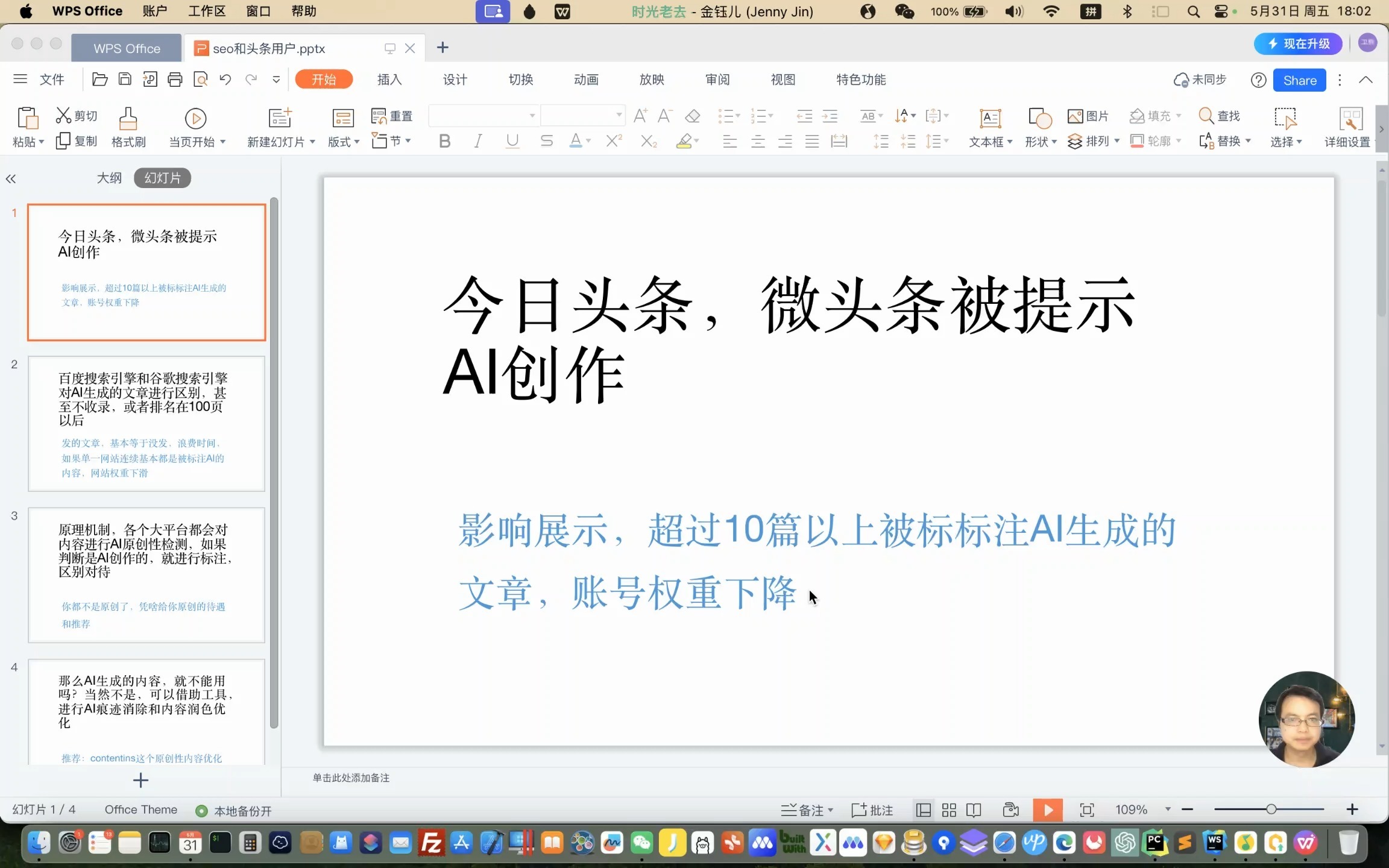Fit slide to window icon

(x=1086, y=810)
